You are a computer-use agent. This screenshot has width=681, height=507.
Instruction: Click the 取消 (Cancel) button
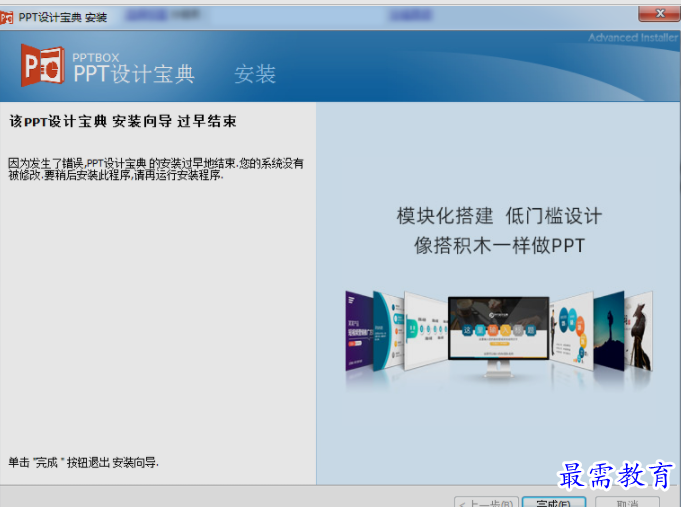pyautogui.click(x=627, y=503)
